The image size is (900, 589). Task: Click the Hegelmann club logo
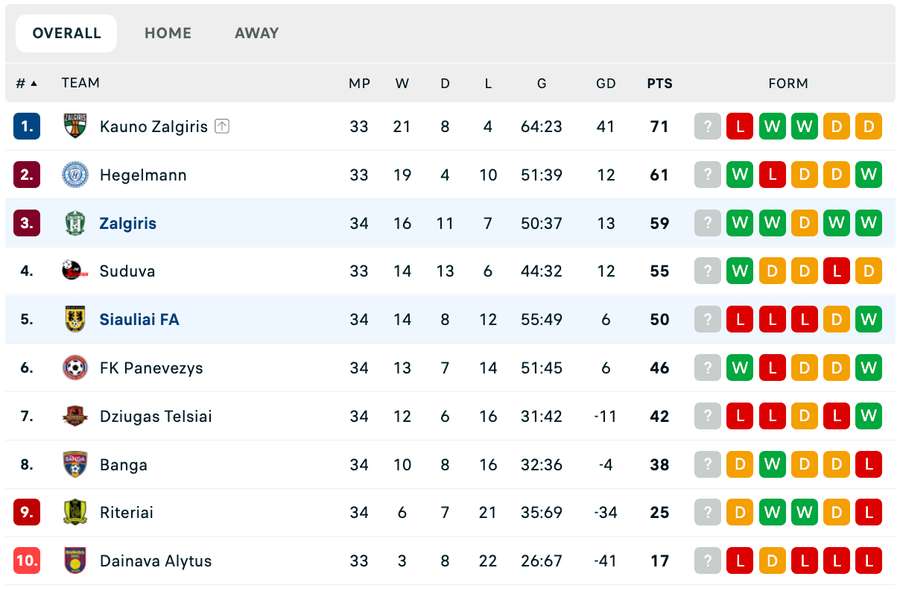point(75,175)
